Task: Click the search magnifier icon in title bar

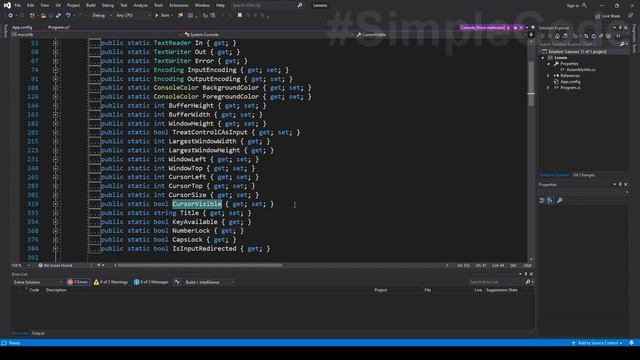Action: point(300,5)
